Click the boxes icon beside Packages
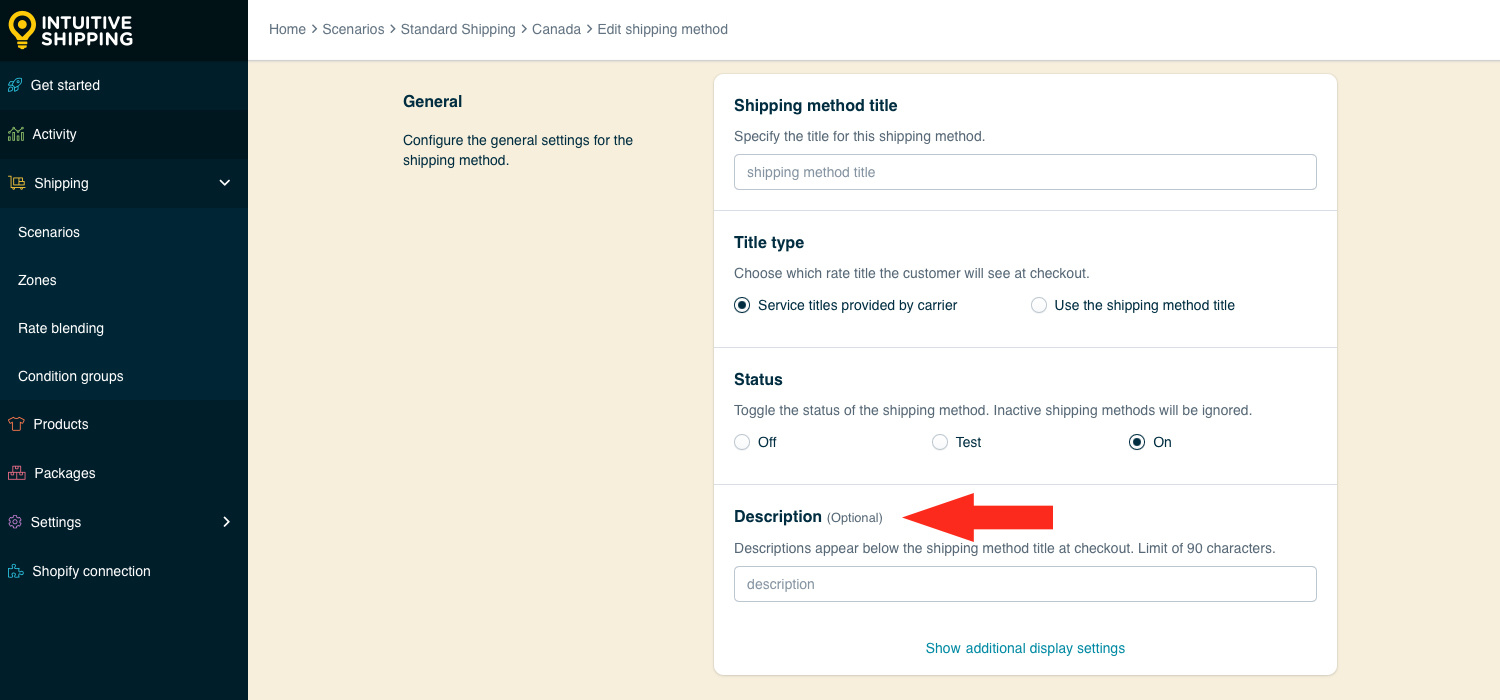This screenshot has height=700, width=1500. (16, 473)
